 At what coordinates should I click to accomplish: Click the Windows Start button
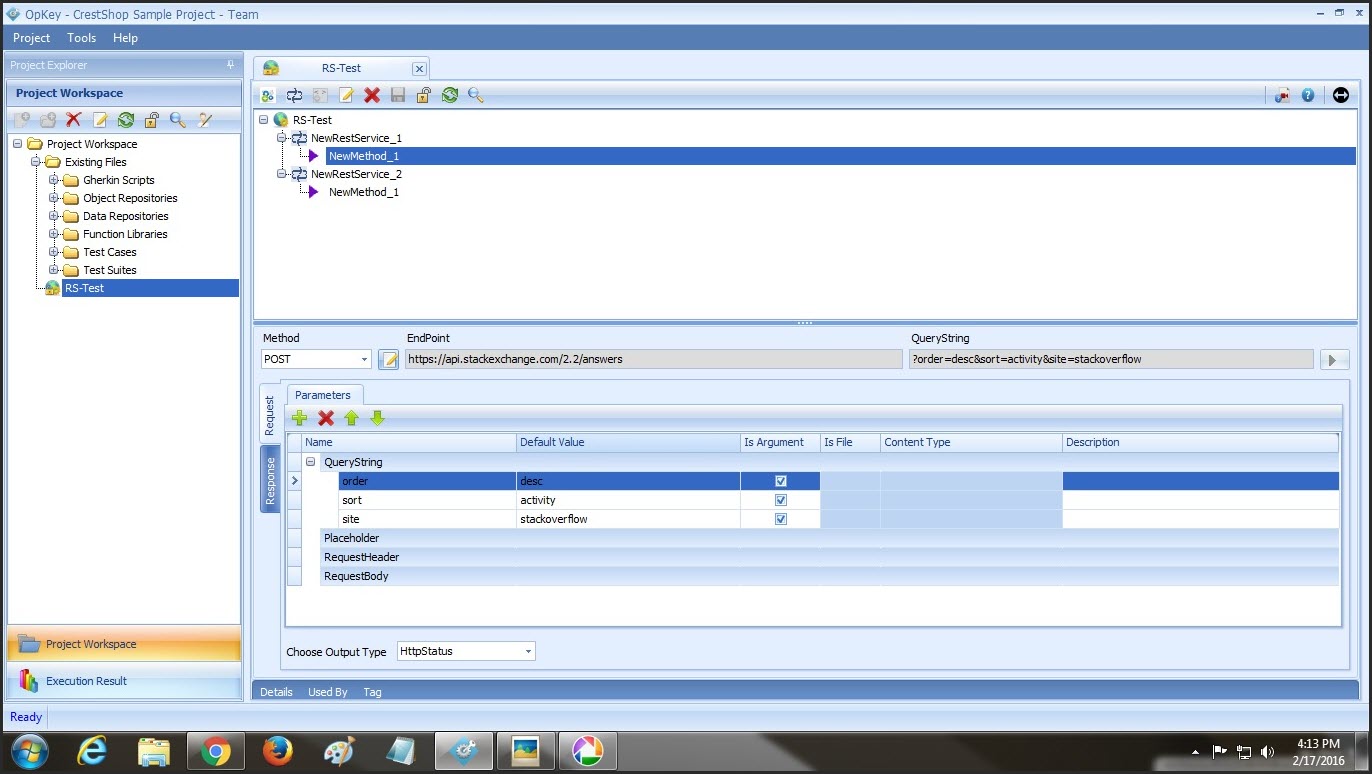[x=29, y=751]
